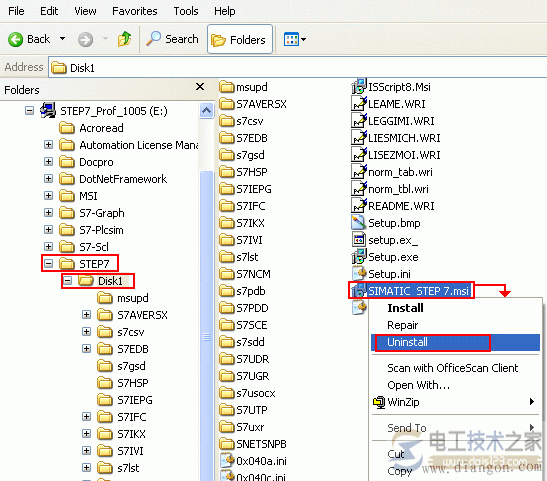Screen dimensions: 547x481
Task: Select the setup.ex_ file icon
Action: point(359,240)
